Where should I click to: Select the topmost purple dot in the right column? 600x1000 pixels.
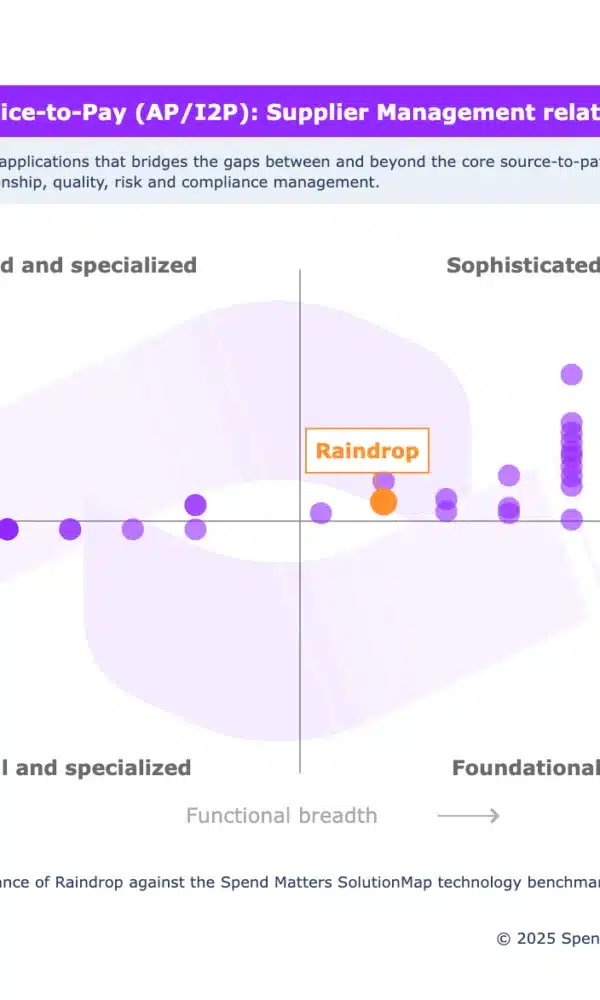click(571, 375)
